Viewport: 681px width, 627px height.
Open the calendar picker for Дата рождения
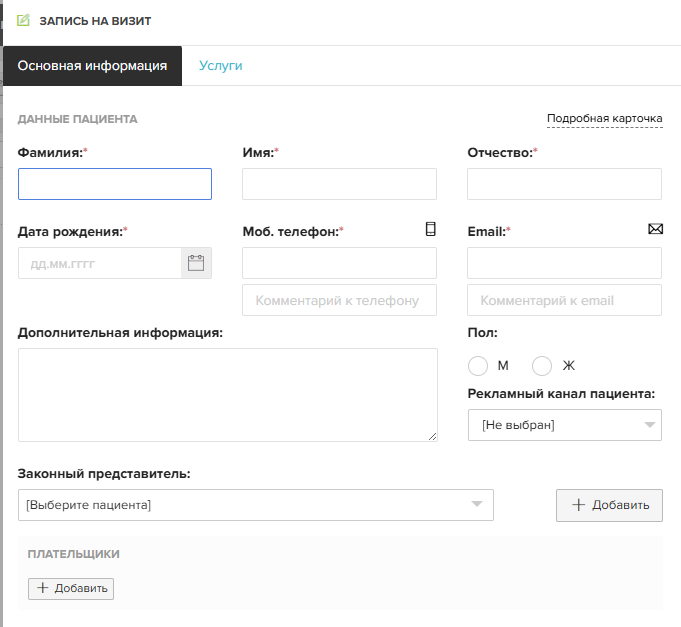coord(196,263)
